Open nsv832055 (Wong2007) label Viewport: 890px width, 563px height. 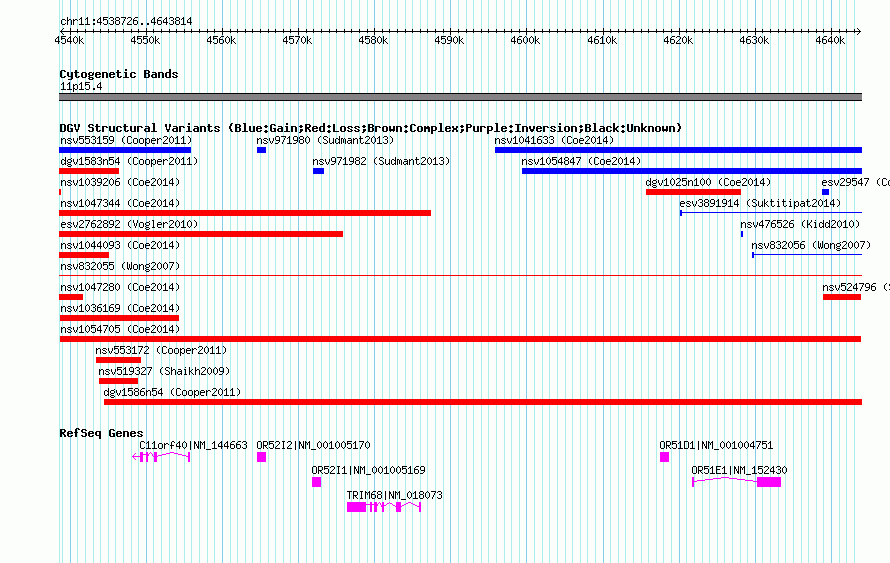coord(120,266)
